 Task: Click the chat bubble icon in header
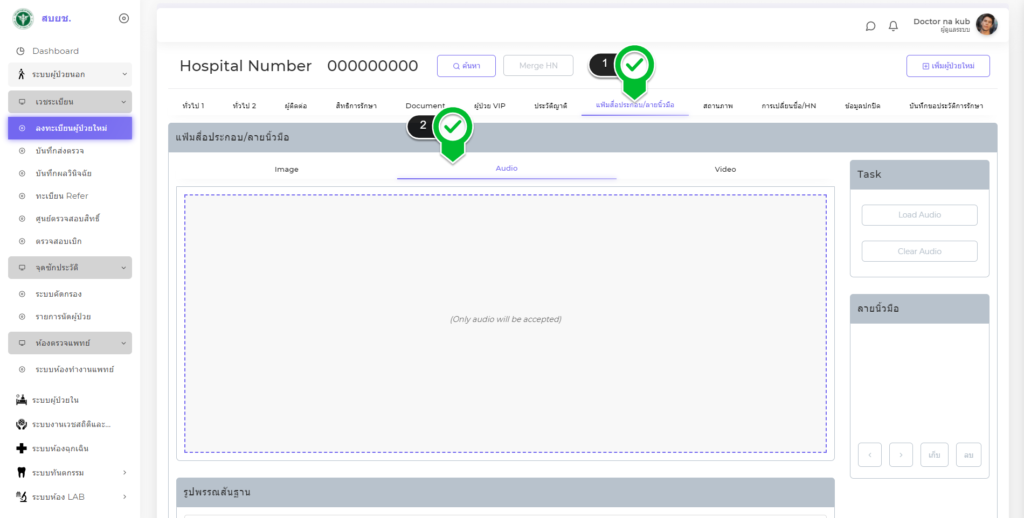click(x=870, y=26)
